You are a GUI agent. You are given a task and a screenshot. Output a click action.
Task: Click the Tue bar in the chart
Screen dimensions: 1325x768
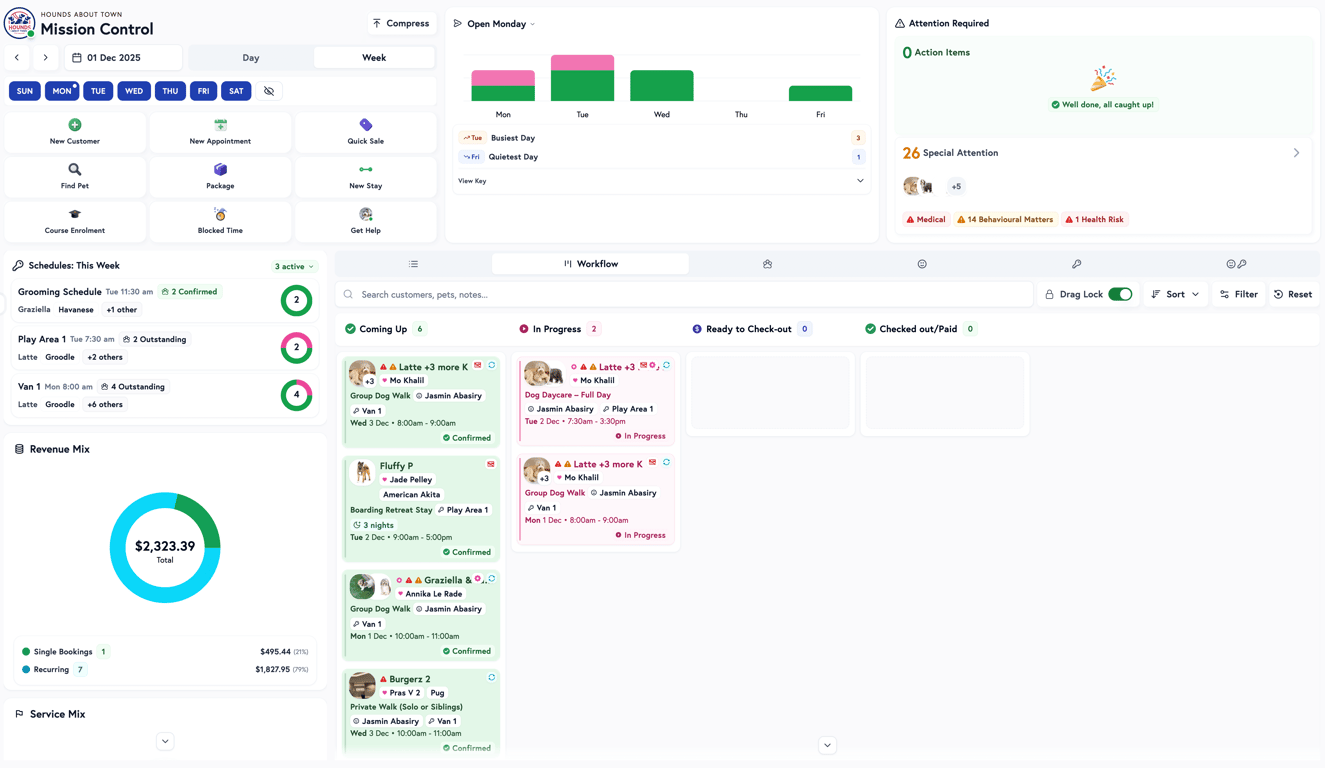(582, 78)
